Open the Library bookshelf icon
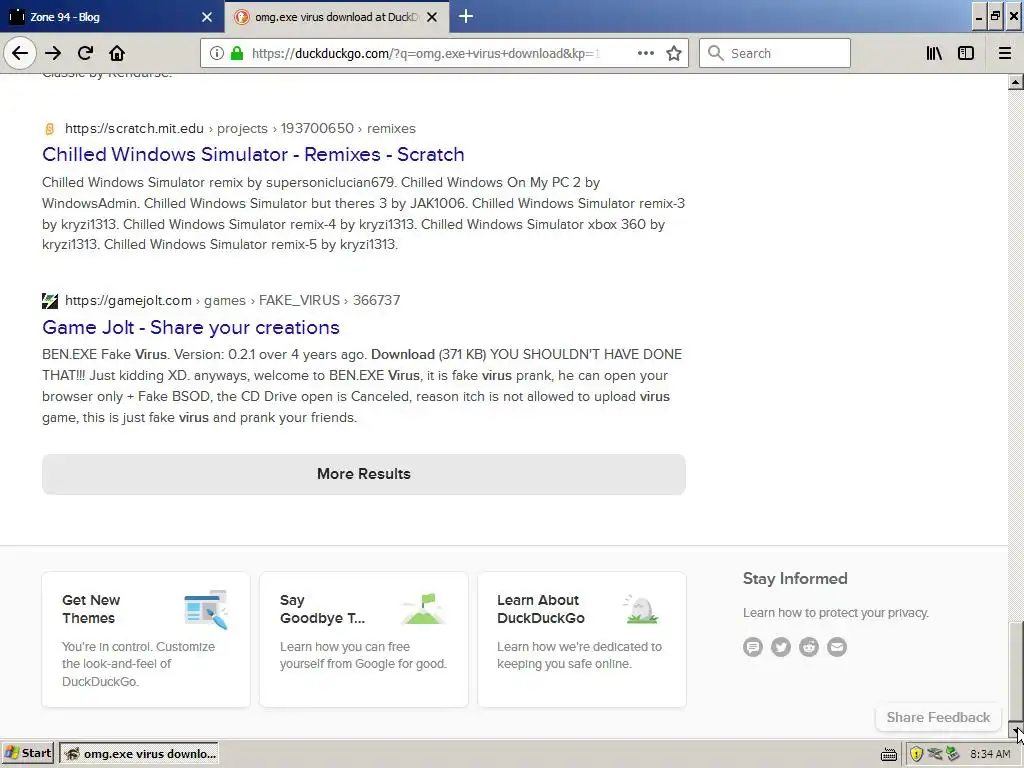The width and height of the screenshot is (1024, 768). 934,53
